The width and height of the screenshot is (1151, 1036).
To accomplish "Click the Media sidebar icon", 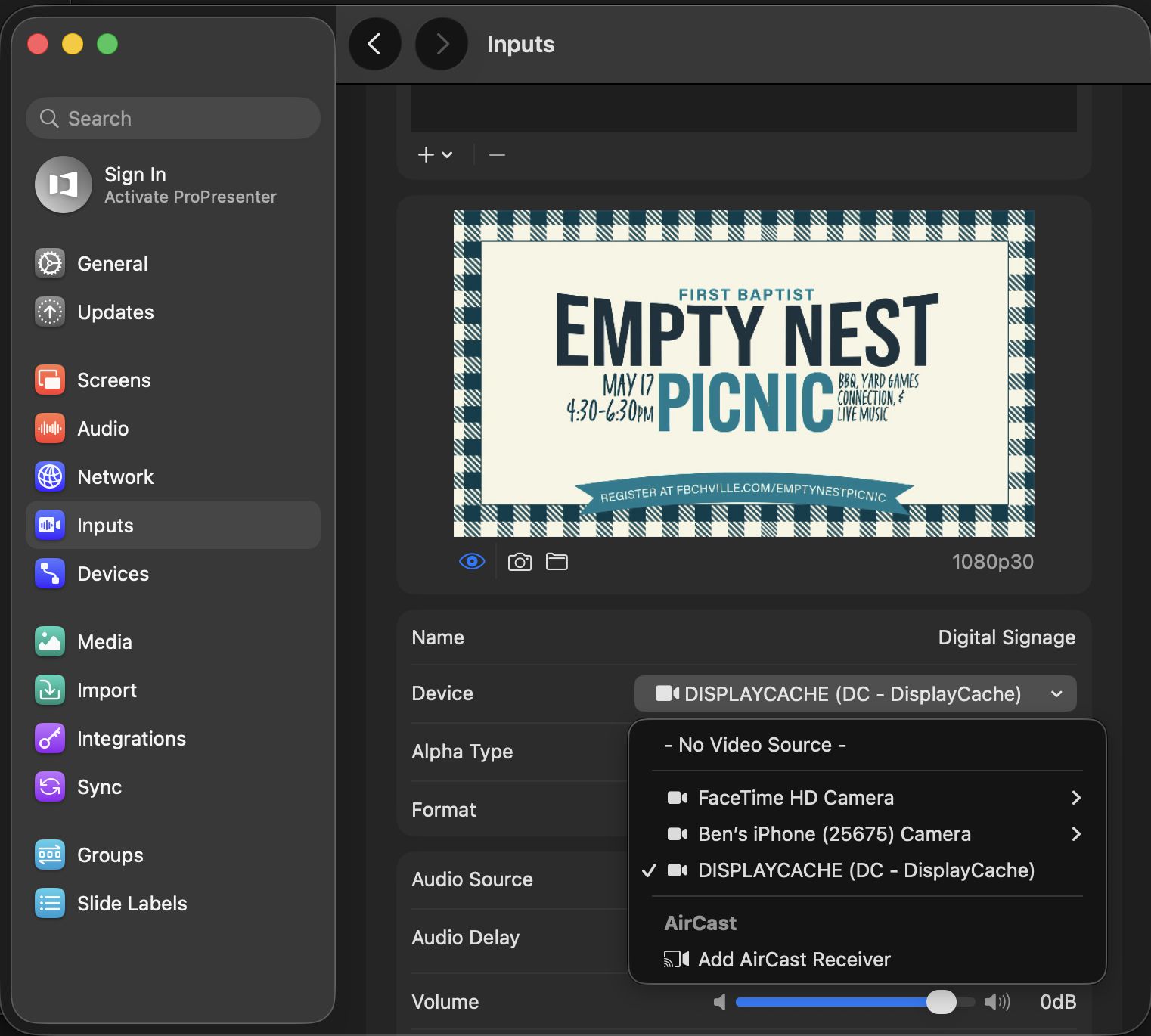I will [50, 641].
